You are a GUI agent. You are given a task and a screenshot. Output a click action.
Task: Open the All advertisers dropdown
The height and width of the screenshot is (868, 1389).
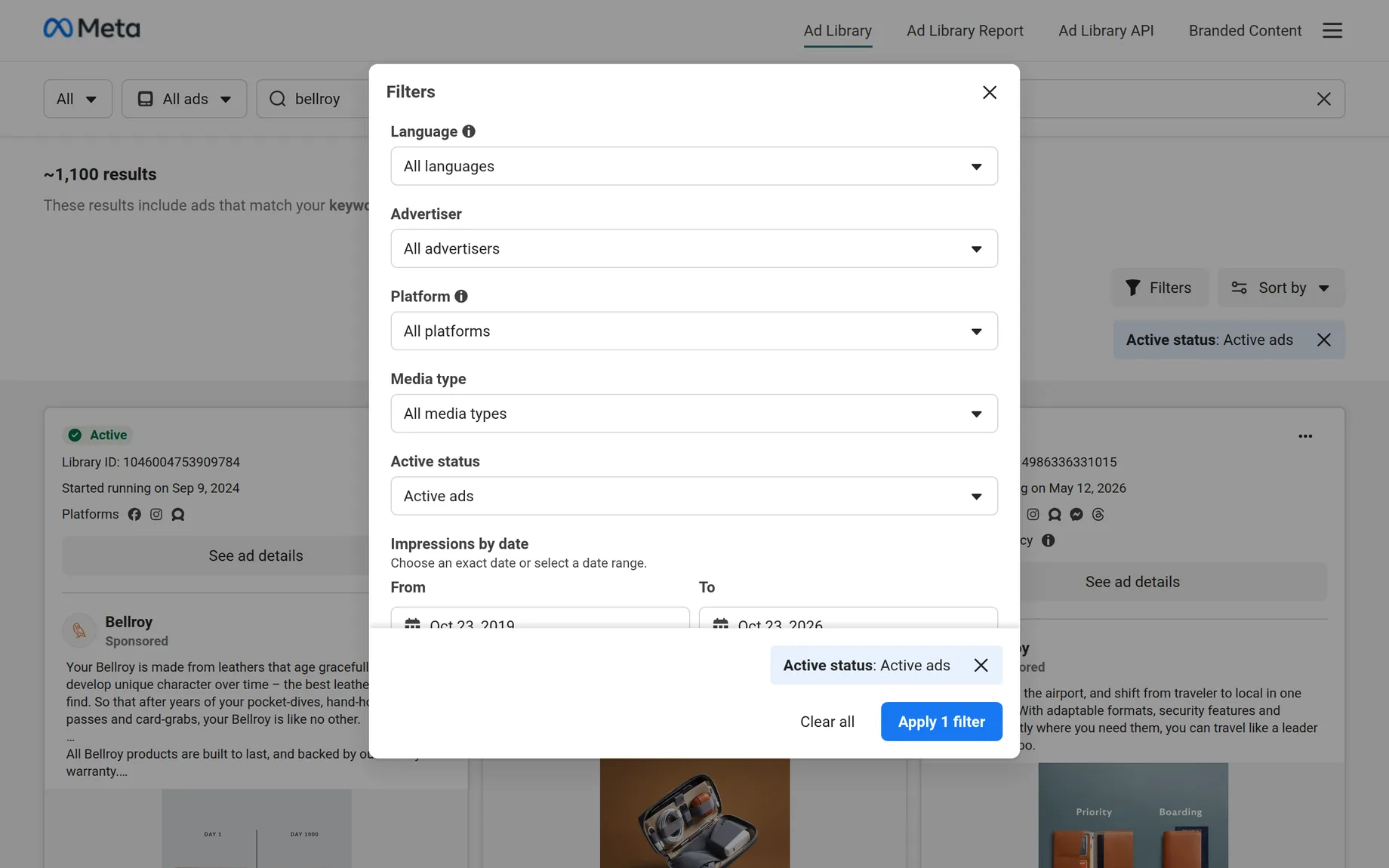[x=694, y=248]
